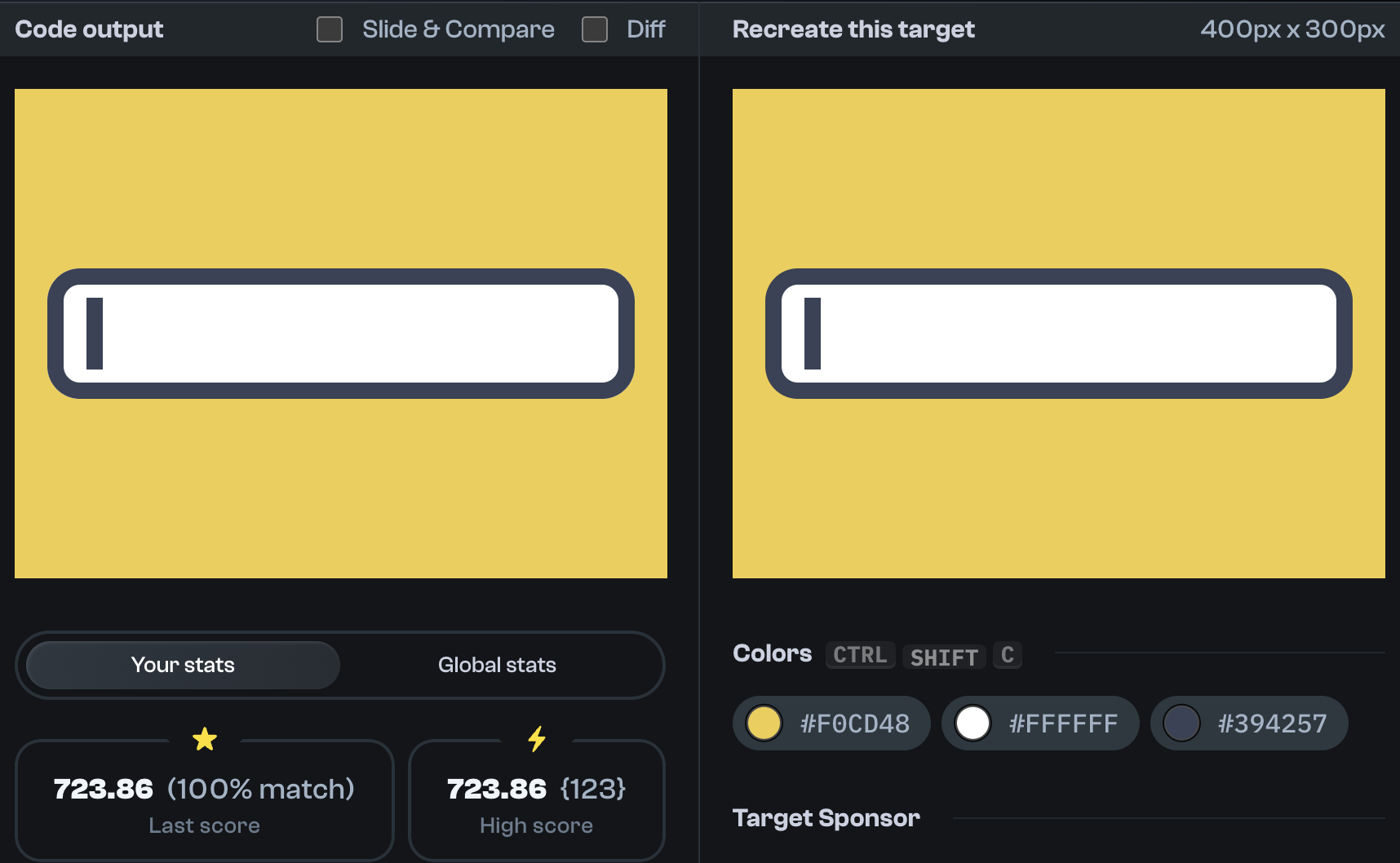Click the SHIFT key badge next to Colors

[x=944, y=657]
